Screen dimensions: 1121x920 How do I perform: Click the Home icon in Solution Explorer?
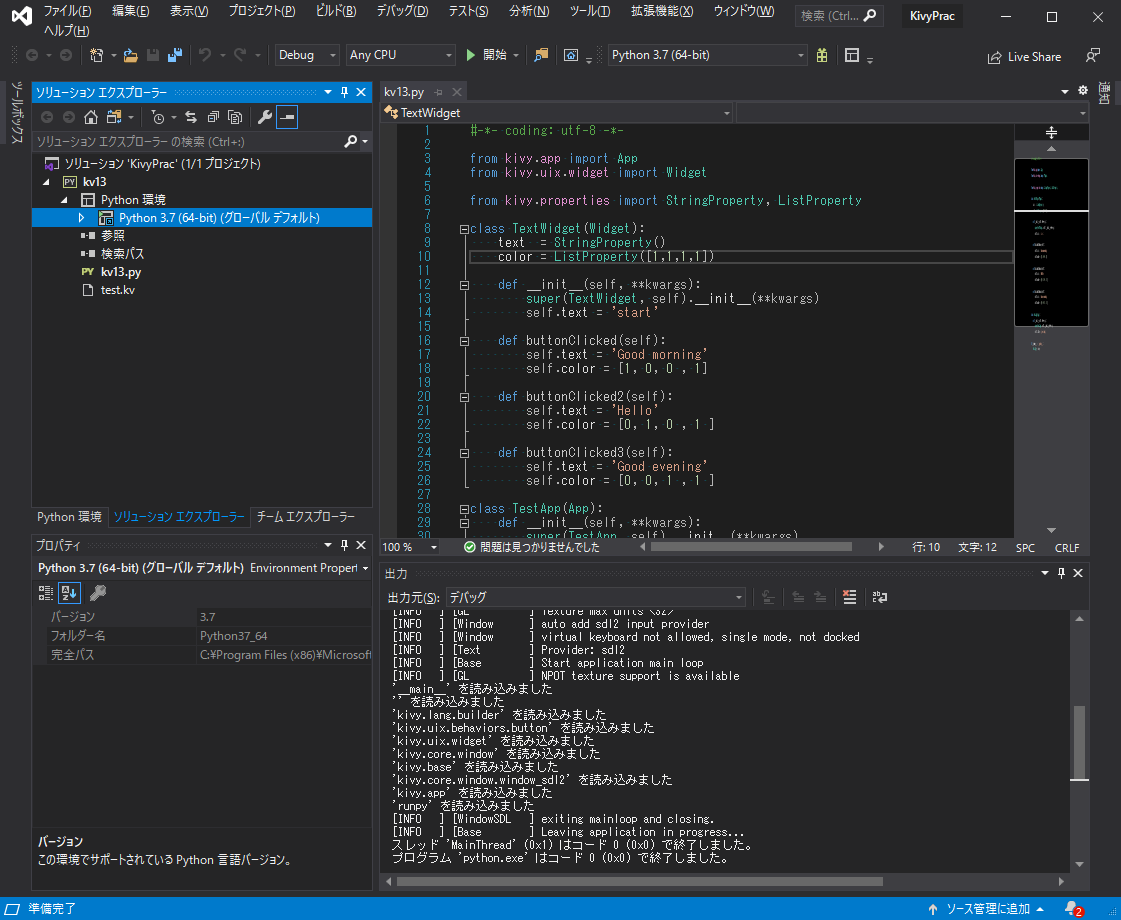[x=91, y=117]
